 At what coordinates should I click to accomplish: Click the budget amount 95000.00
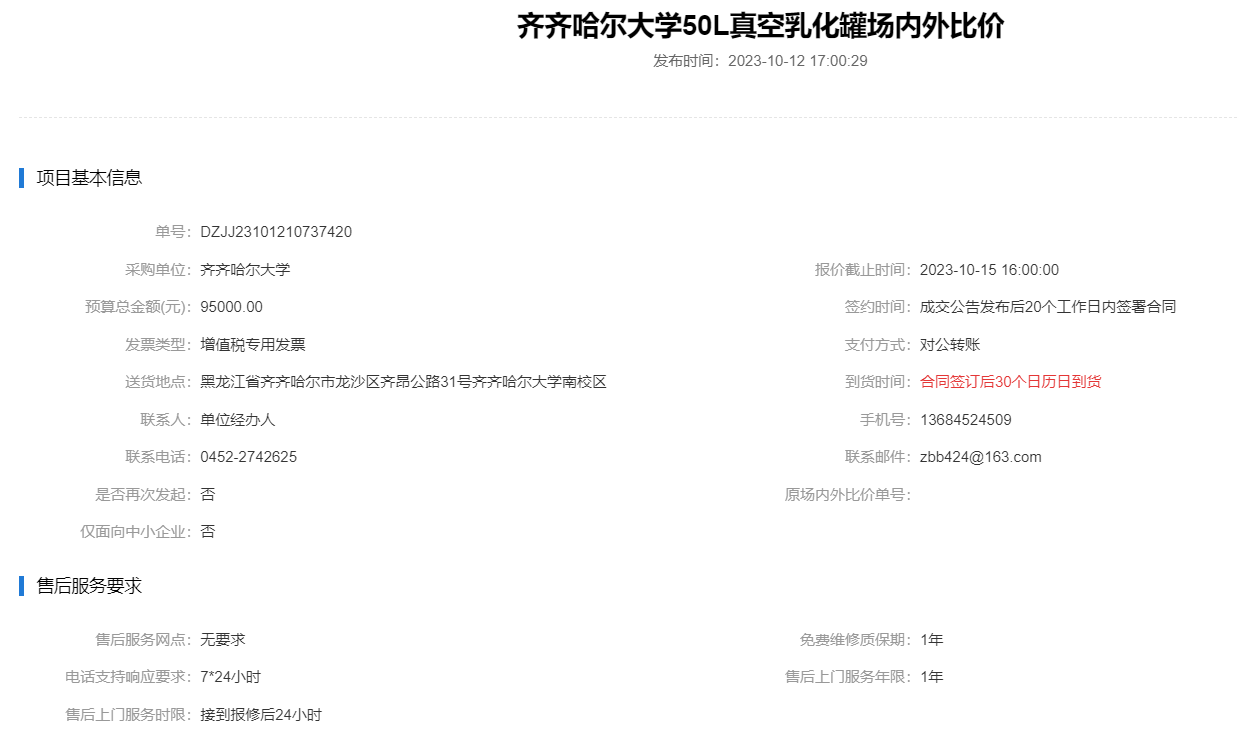pyautogui.click(x=231, y=307)
